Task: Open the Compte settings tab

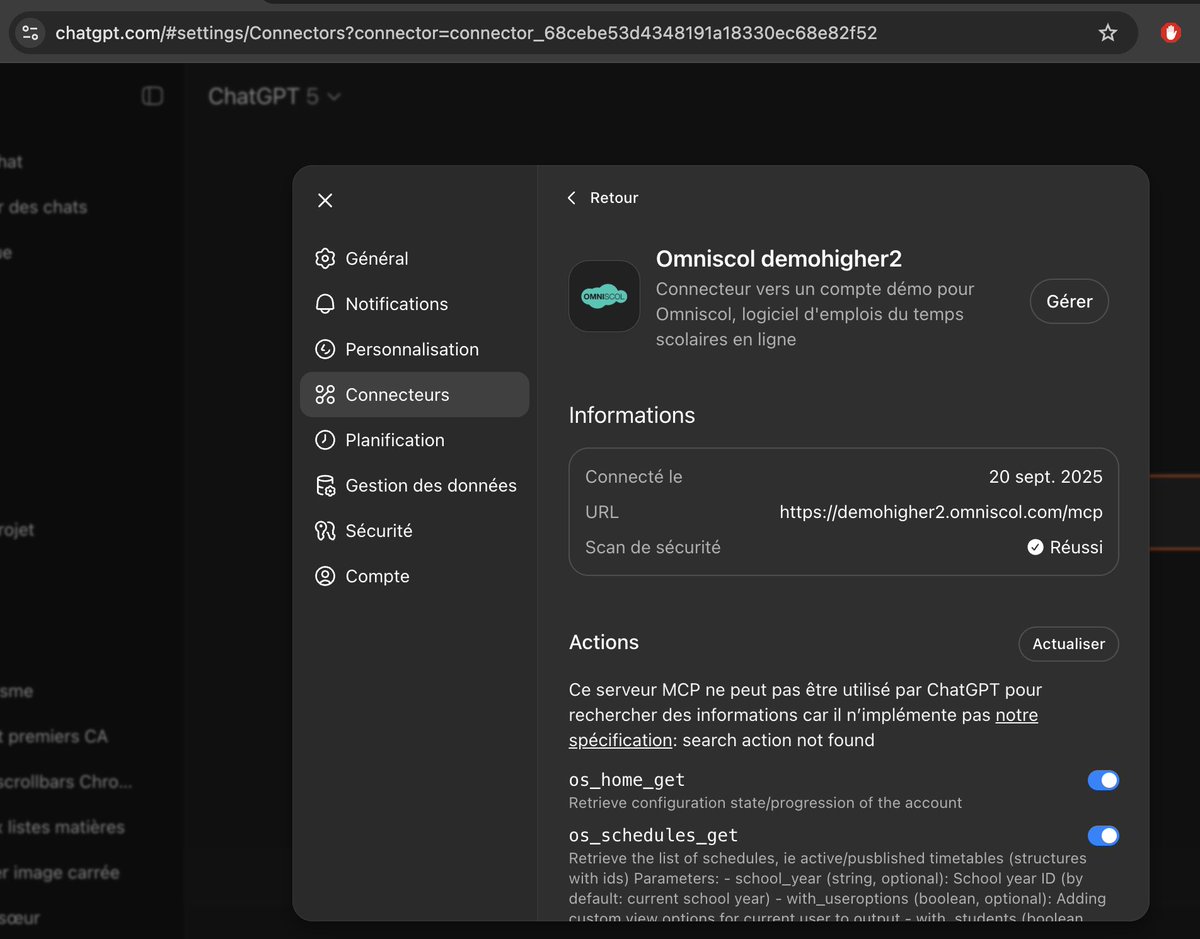Action: 414,576
